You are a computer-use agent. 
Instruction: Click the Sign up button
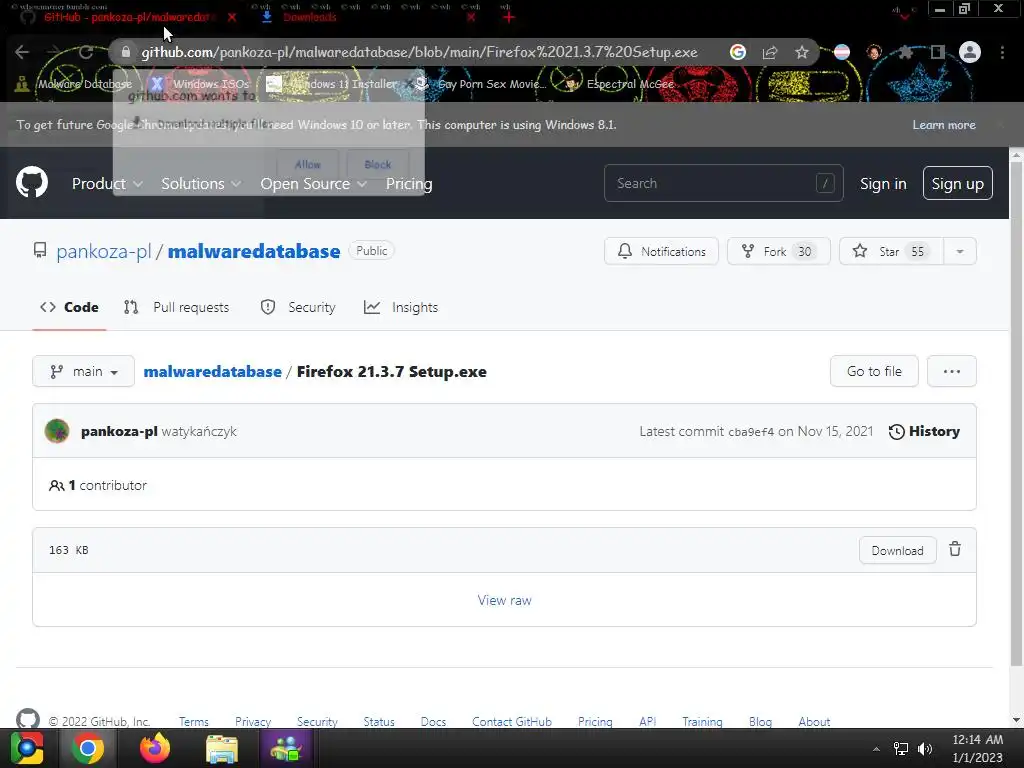(x=957, y=184)
